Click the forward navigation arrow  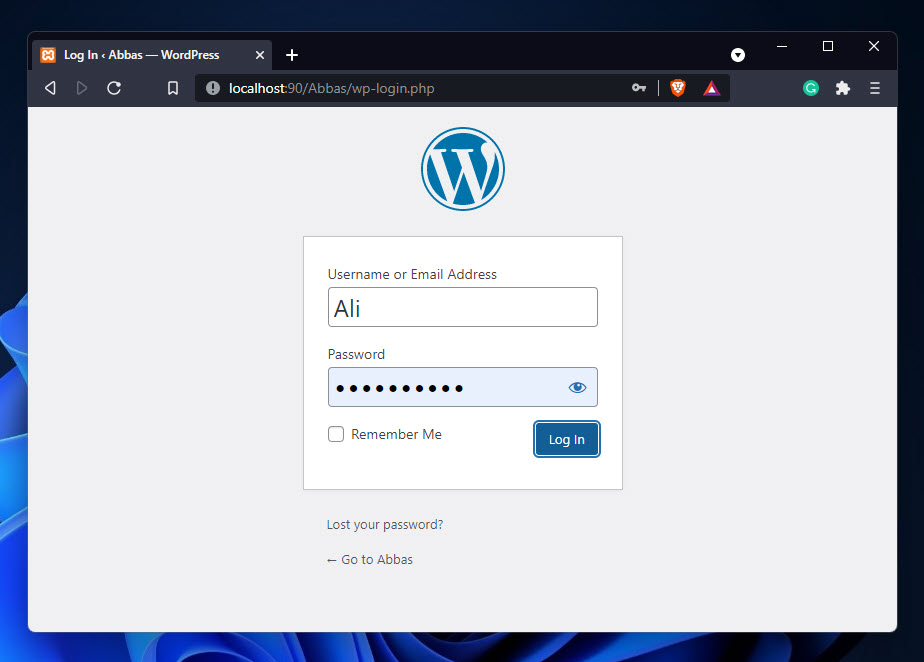(x=82, y=88)
